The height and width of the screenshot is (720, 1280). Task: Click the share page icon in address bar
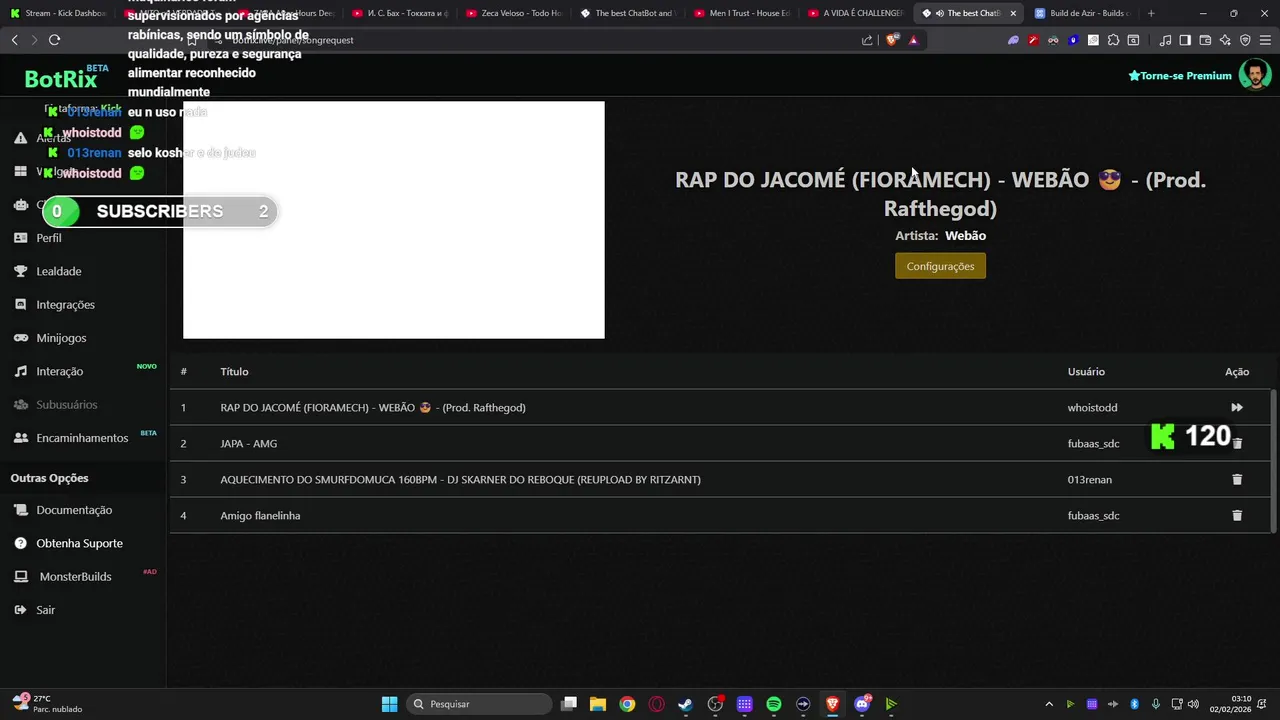click(867, 40)
